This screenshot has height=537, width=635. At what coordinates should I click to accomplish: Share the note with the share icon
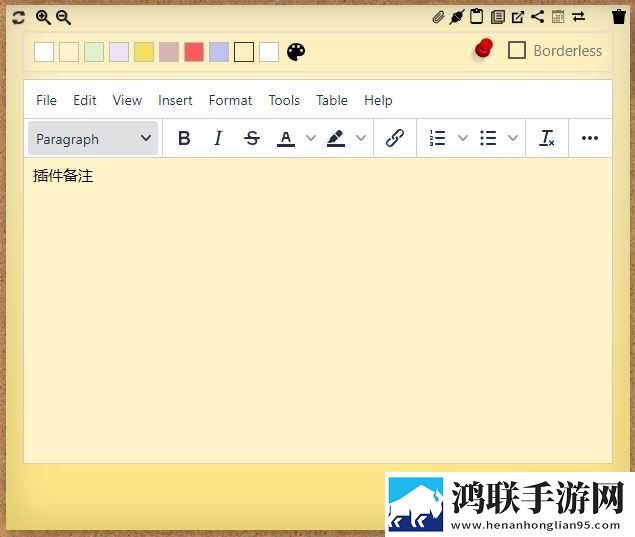click(x=537, y=17)
